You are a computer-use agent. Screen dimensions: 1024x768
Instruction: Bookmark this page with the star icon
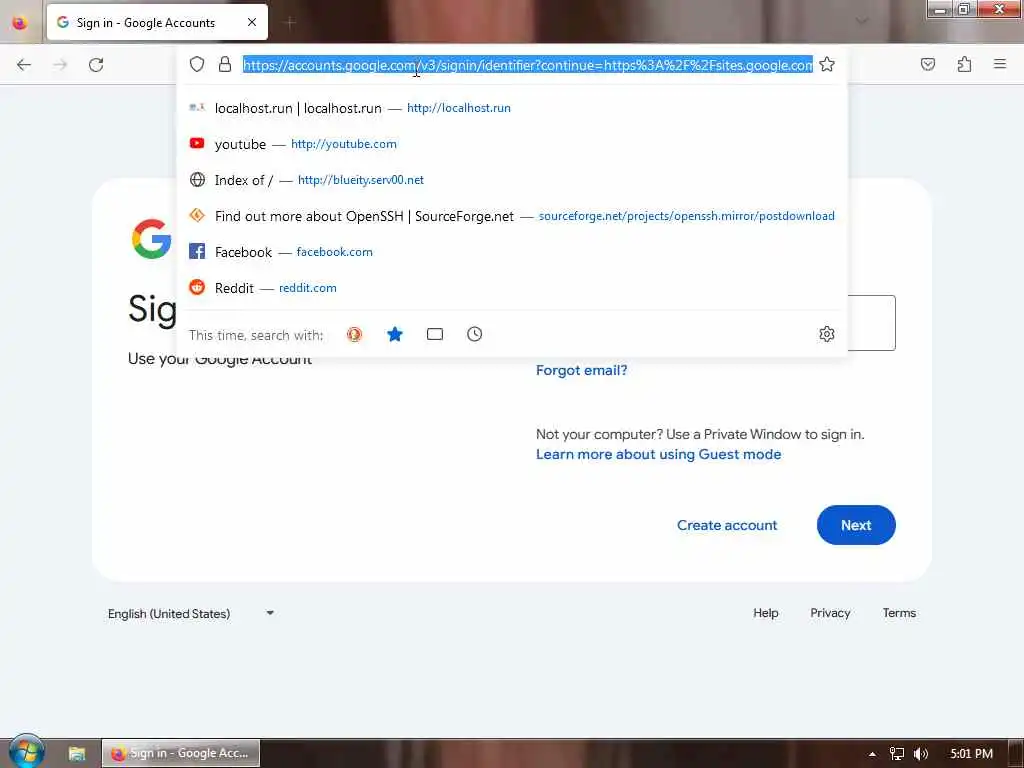pyautogui.click(x=827, y=64)
